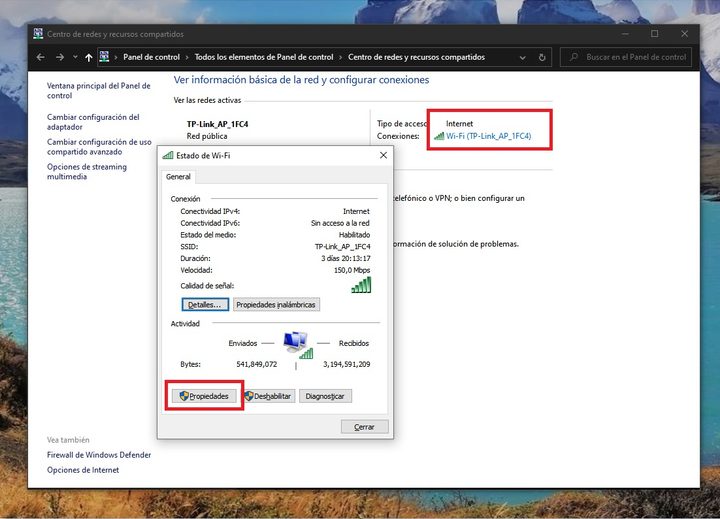Click the Wi-Fi (TP-Link_AP_1FC4) connection link
Screen dimensions: 720x519
[488, 135]
